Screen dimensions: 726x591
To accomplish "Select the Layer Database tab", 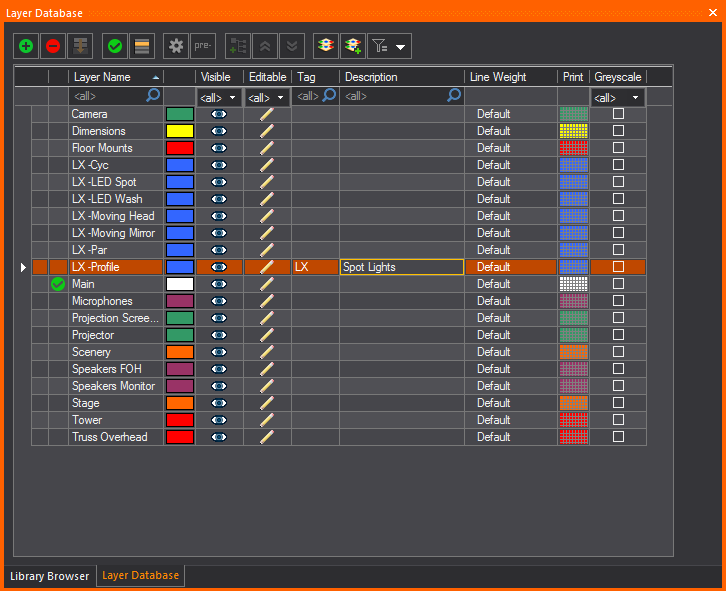I will (x=140, y=576).
